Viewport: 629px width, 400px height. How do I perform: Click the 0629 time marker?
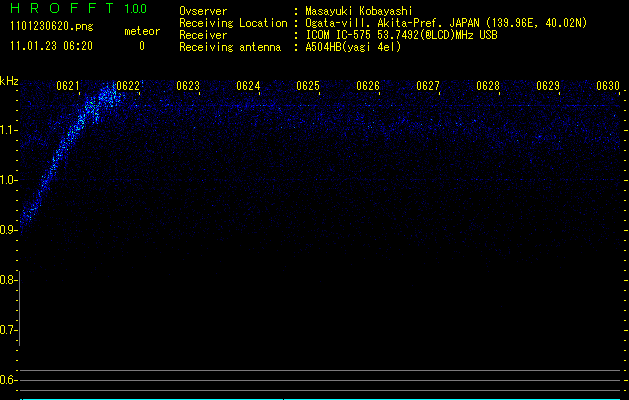pyautogui.click(x=548, y=86)
